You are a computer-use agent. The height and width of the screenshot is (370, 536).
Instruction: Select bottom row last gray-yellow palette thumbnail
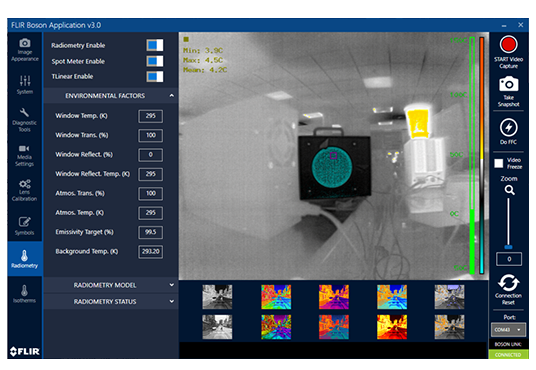coord(449,327)
